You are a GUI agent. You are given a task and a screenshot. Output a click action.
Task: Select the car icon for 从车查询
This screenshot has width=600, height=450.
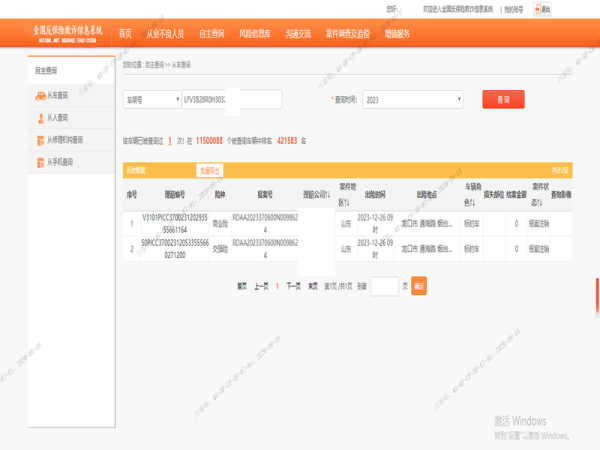(x=40, y=96)
